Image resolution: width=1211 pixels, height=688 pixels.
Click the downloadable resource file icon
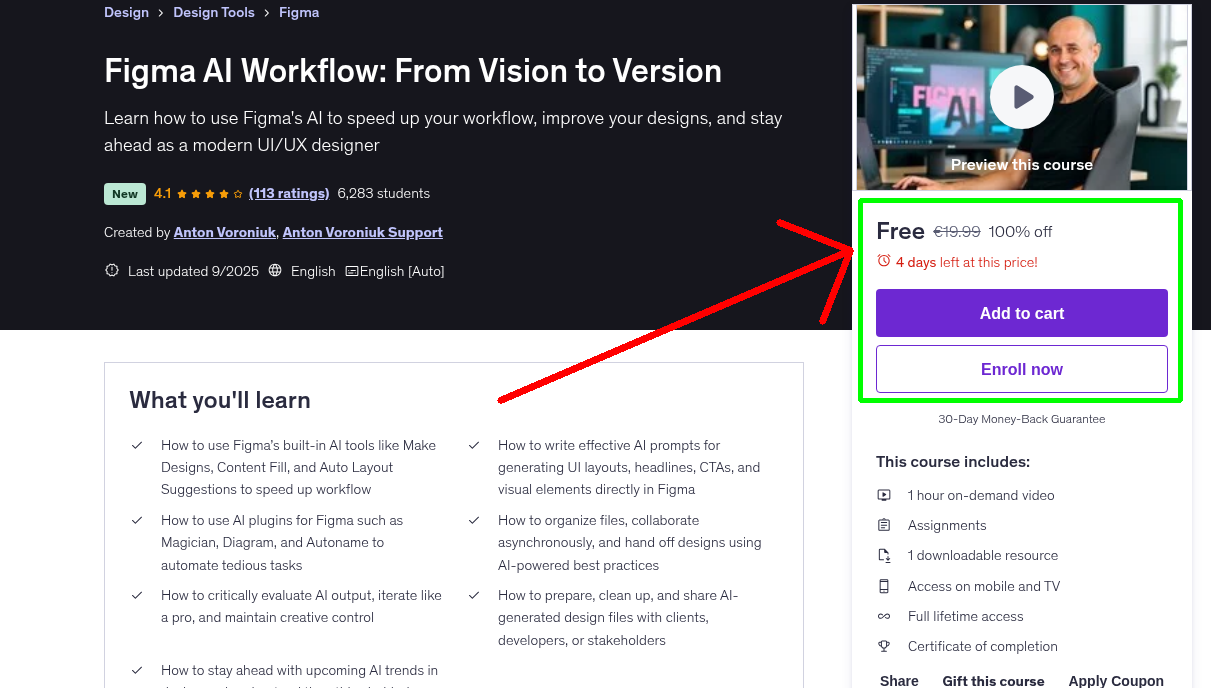[884, 555]
